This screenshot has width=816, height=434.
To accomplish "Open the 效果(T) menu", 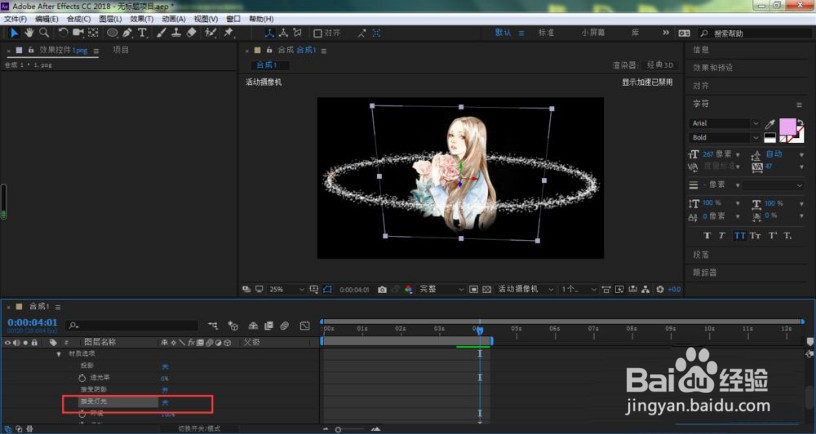I will pos(142,19).
